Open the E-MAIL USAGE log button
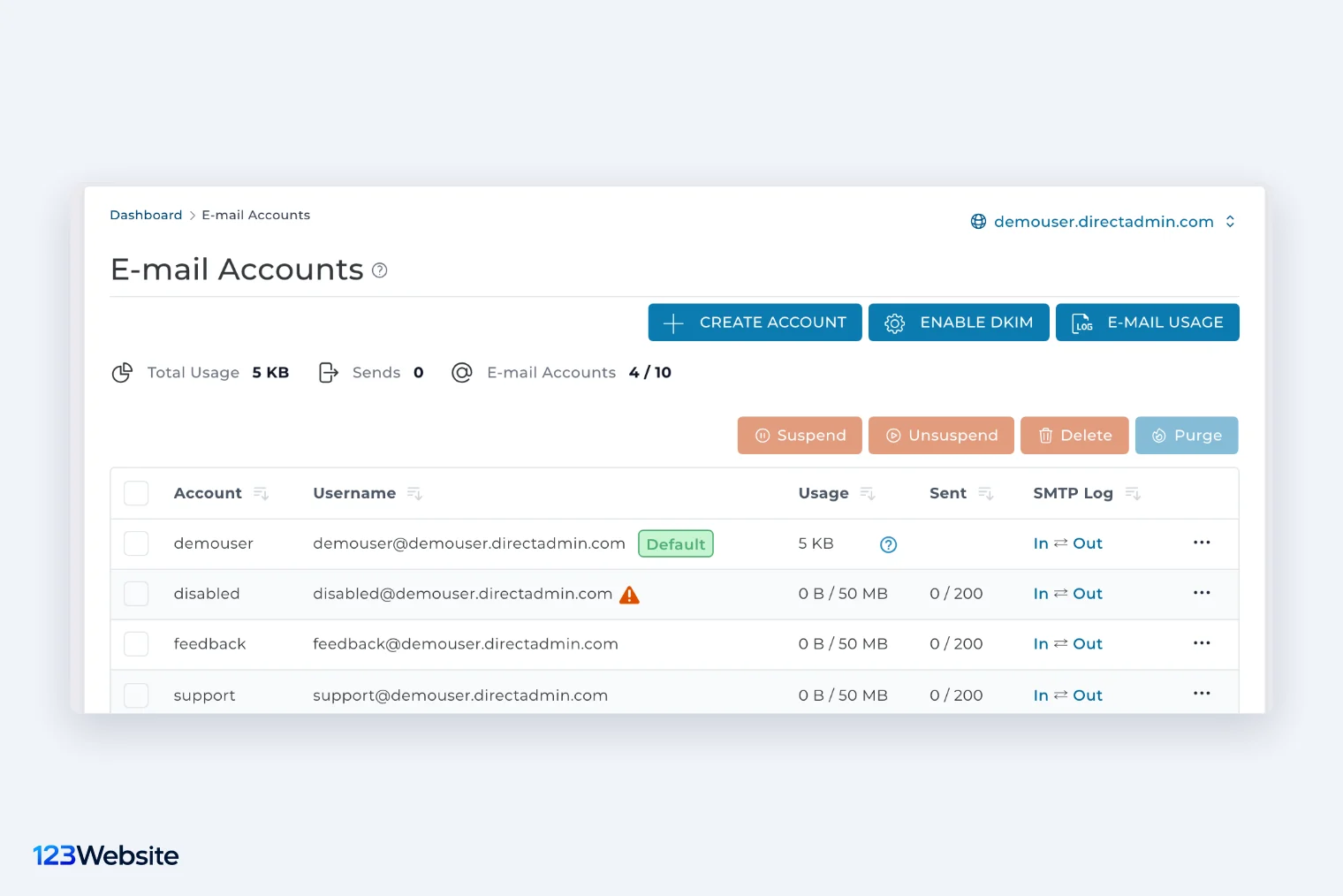This screenshot has width=1343, height=896. tap(1148, 323)
